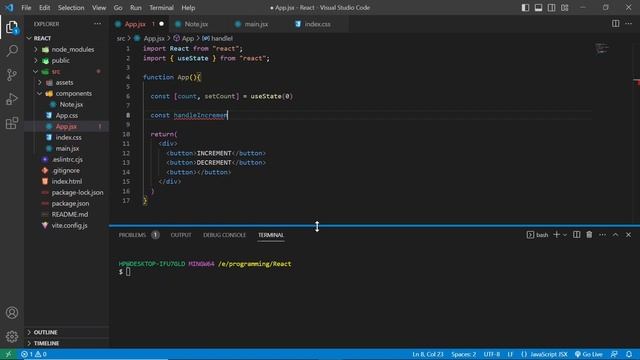Image resolution: width=640 pixels, height=360 pixels.
Task: Open the Accounts icon in activity bar
Action: (x=12, y=313)
